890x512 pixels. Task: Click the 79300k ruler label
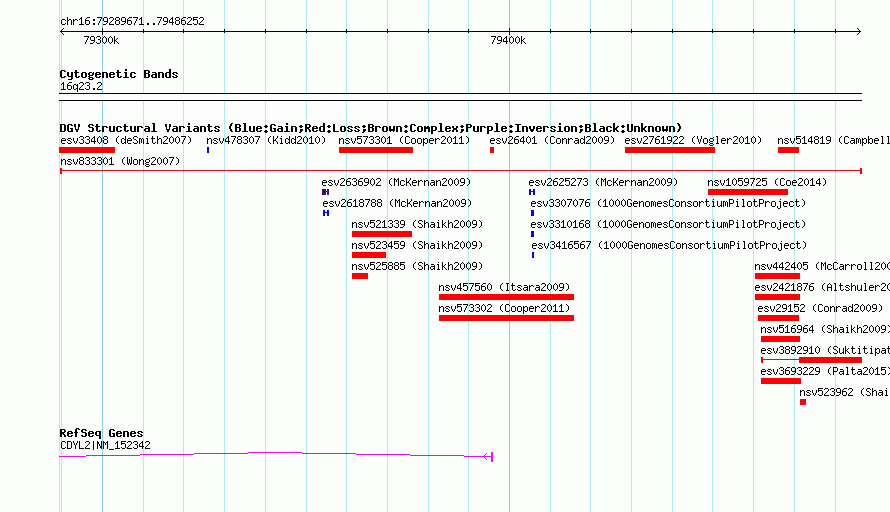[101, 40]
